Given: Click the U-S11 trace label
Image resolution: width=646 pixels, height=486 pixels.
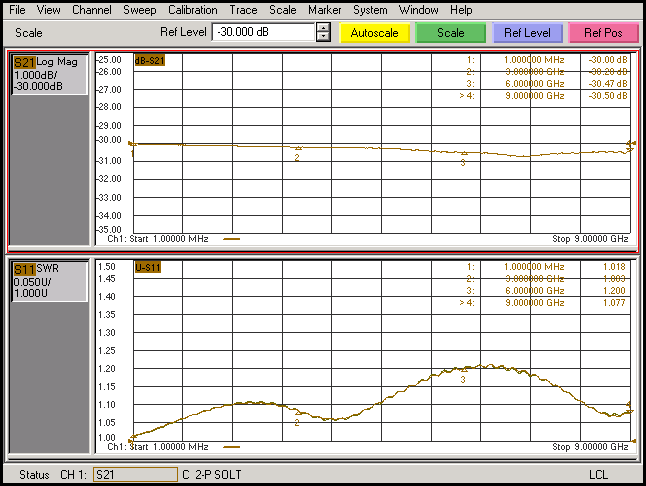Looking at the screenshot, I should point(149,267).
